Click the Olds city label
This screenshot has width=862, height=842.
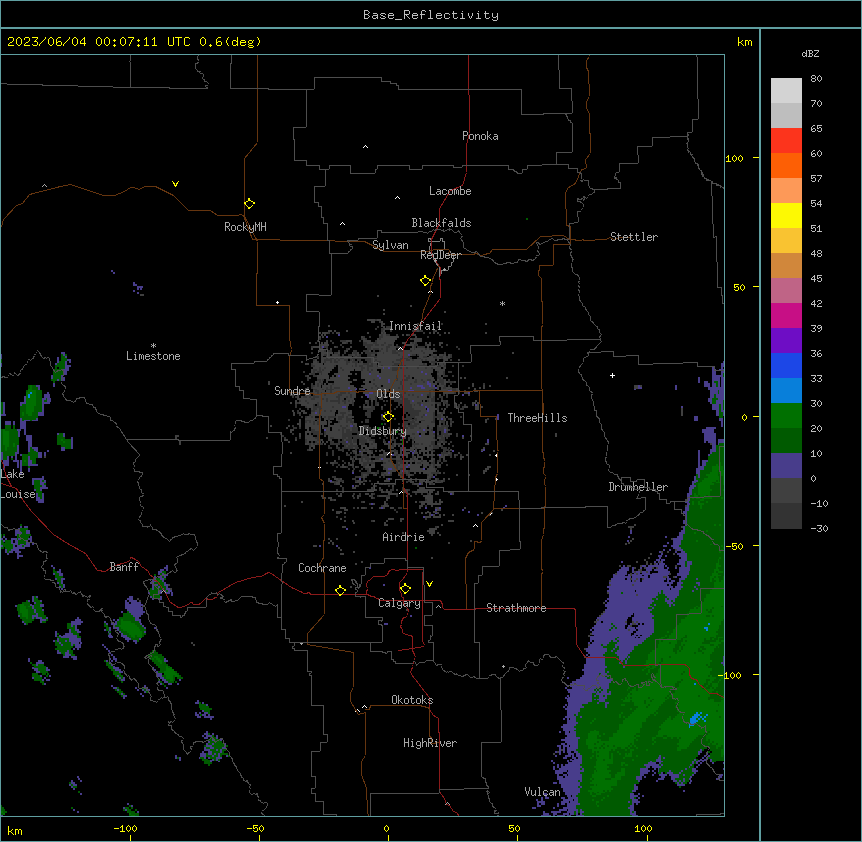tap(388, 394)
